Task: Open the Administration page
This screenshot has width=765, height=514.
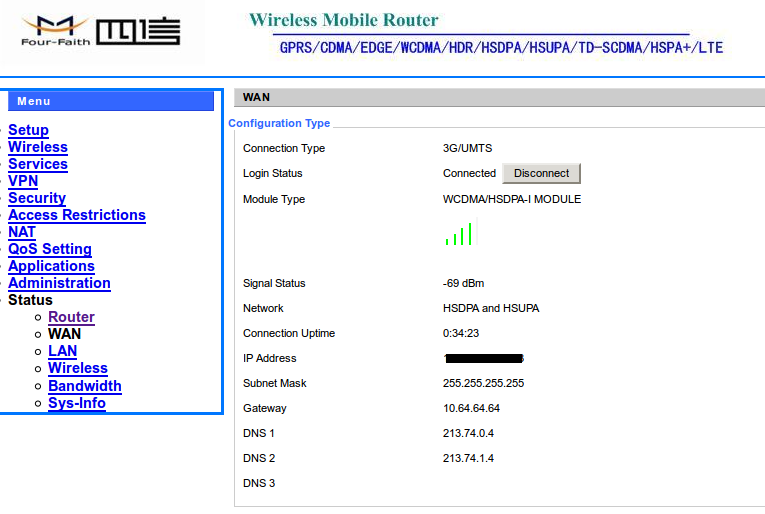Action: tap(60, 283)
